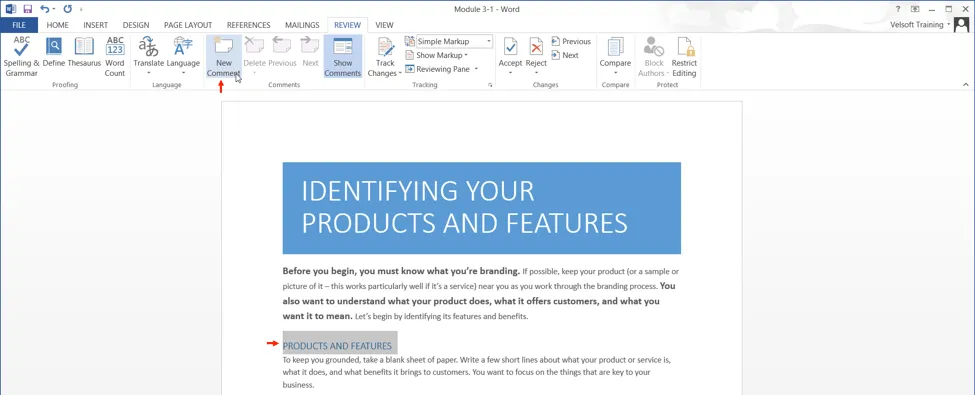
Task: Open Word Help
Action: click(898, 9)
